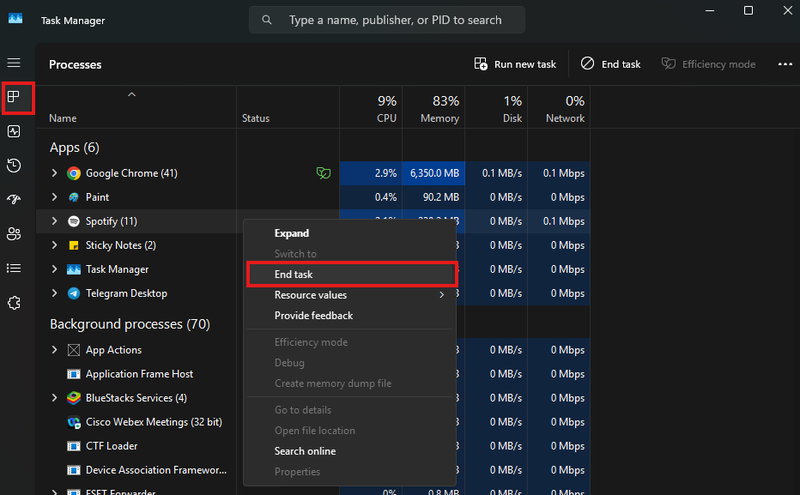
Task: Open the Users sidebar icon
Action: point(14,234)
